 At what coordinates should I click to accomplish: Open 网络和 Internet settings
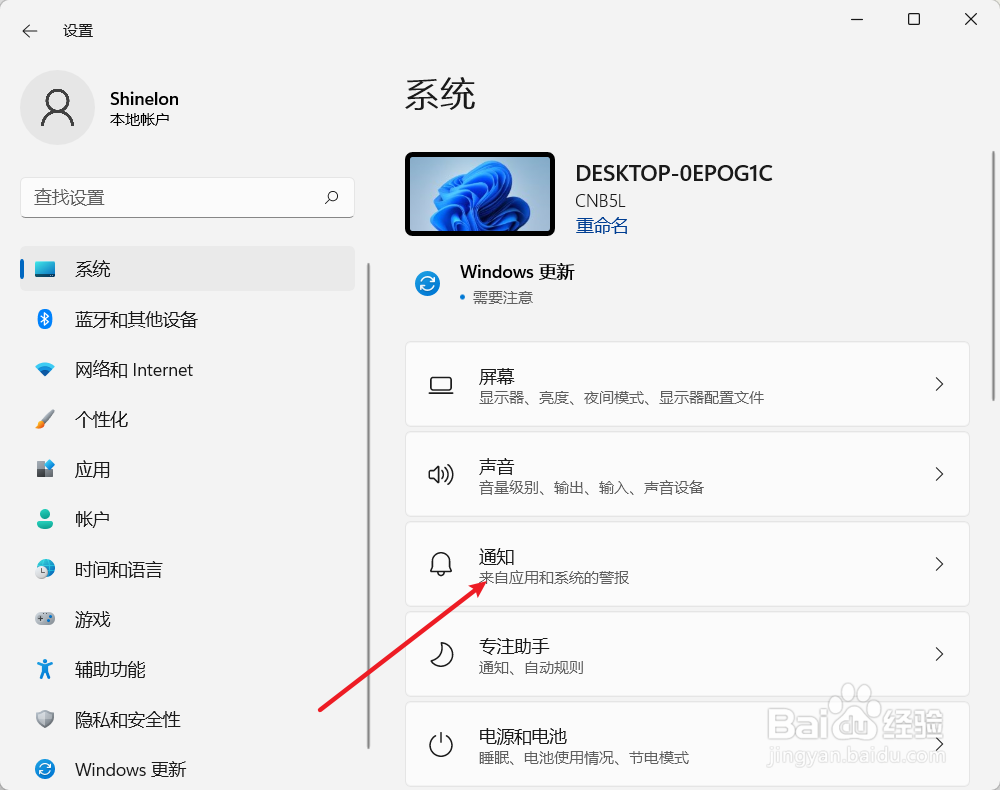188,369
